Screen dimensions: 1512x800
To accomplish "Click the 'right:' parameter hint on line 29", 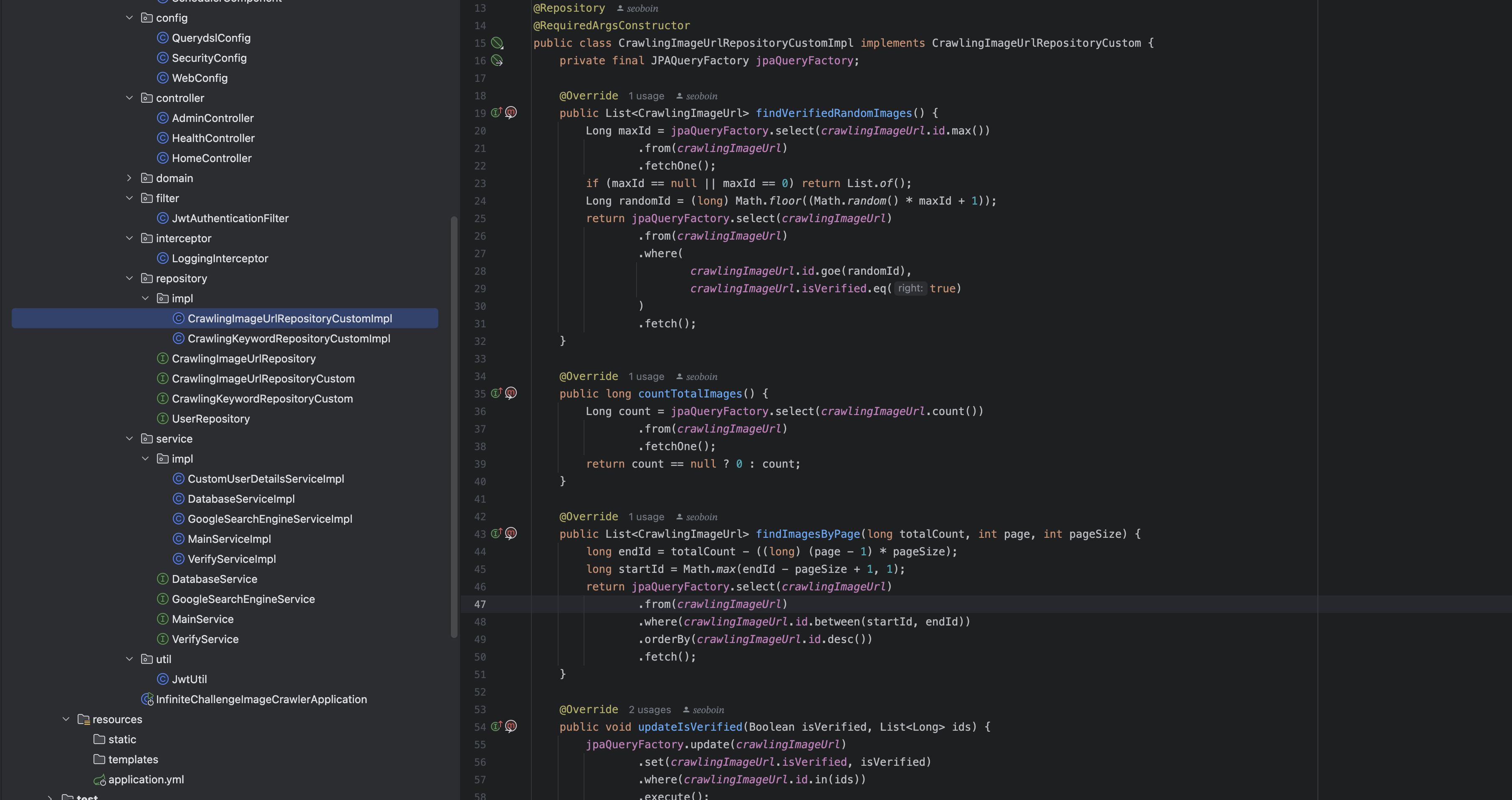I will (x=910, y=288).
